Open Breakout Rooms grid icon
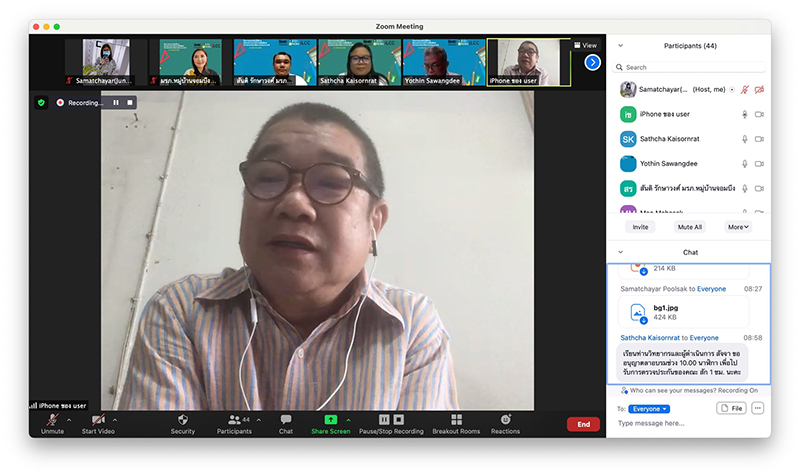Viewport: 800px width, 476px height. [x=457, y=419]
